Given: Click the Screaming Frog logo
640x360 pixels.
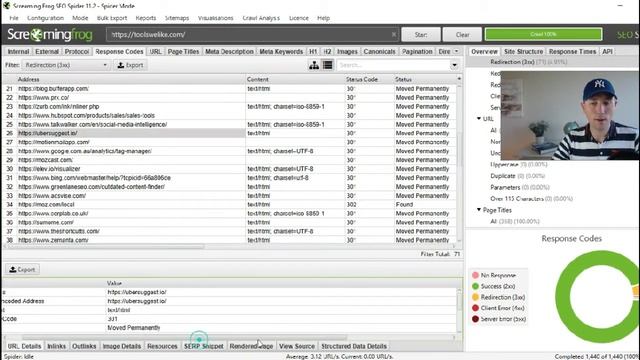Looking at the screenshot, I should point(50,35).
